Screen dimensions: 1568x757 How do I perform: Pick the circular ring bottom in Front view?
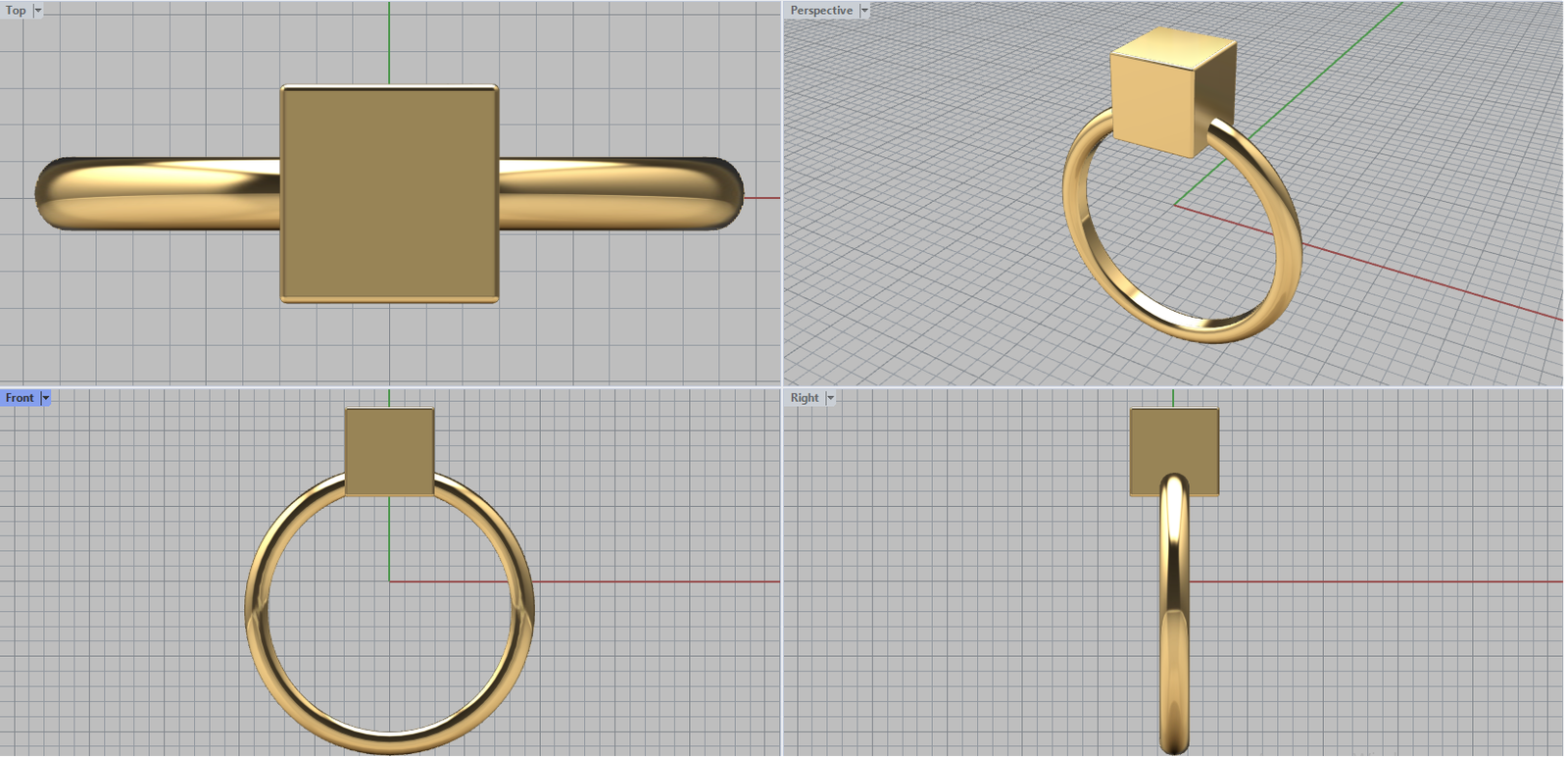[389, 737]
